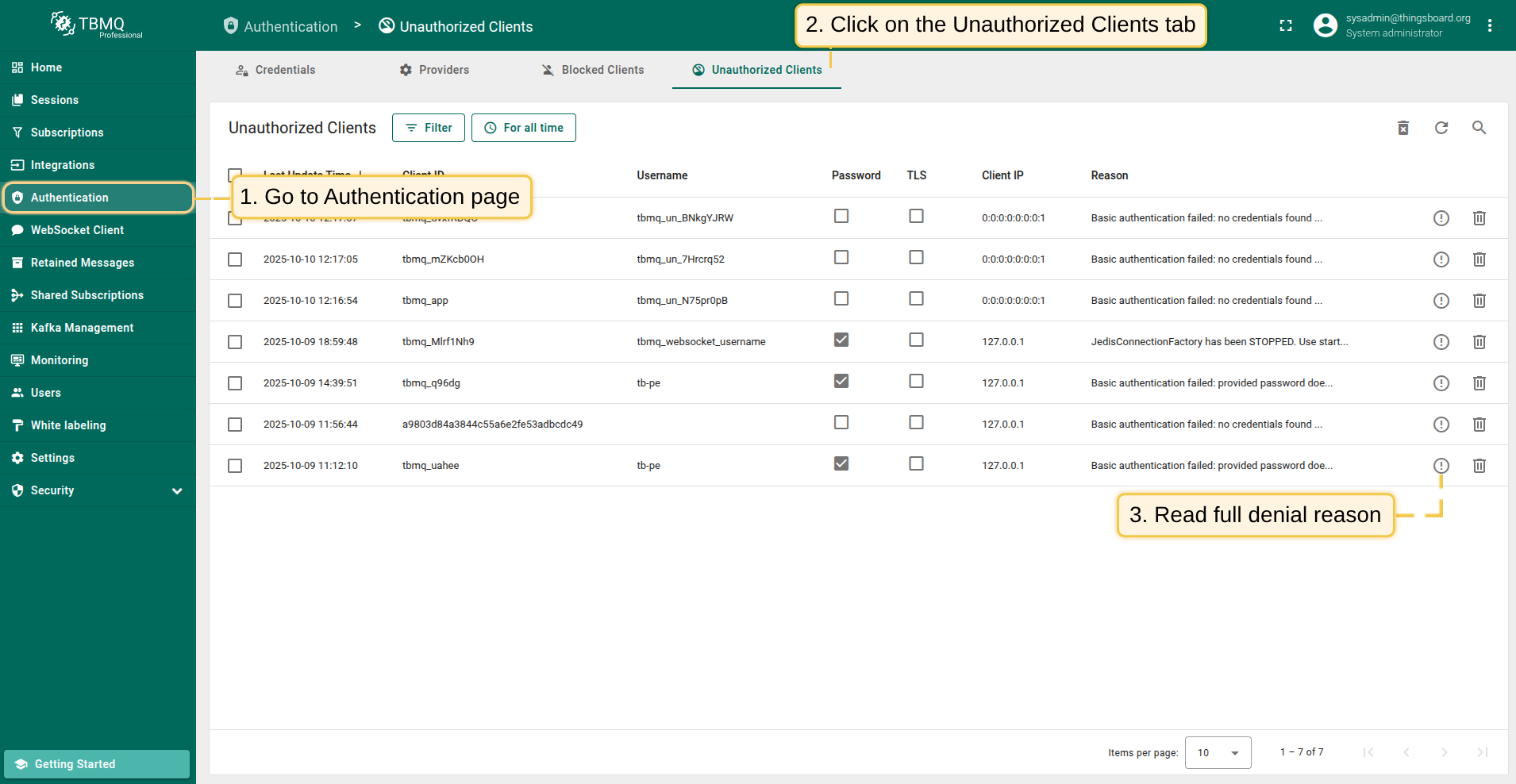Switch to the Blocked Clients tab

click(x=593, y=70)
